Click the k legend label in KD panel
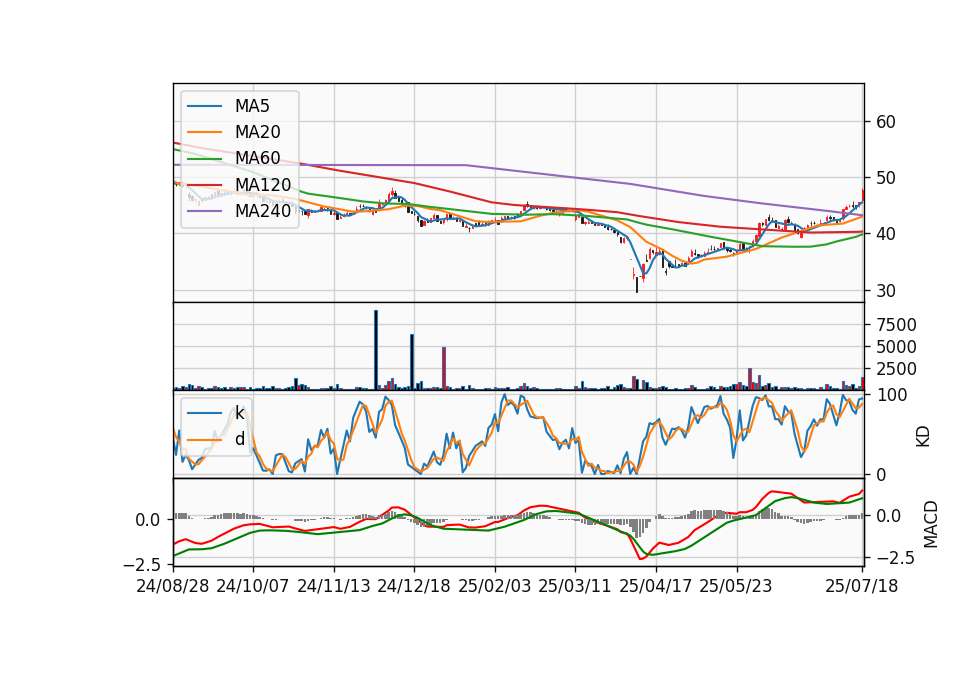 click(x=239, y=413)
